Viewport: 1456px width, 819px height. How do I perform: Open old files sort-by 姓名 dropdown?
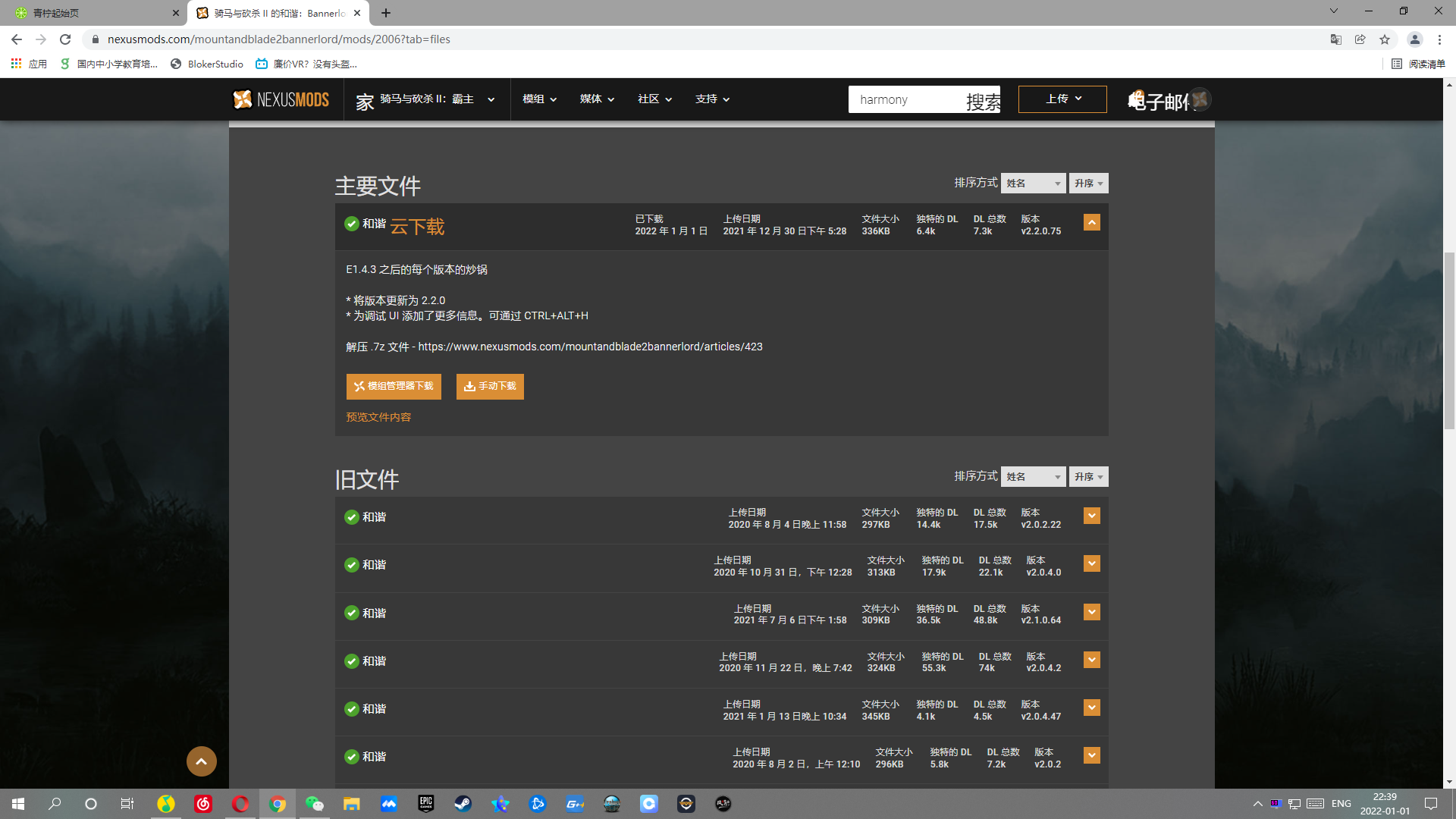[x=1033, y=476]
